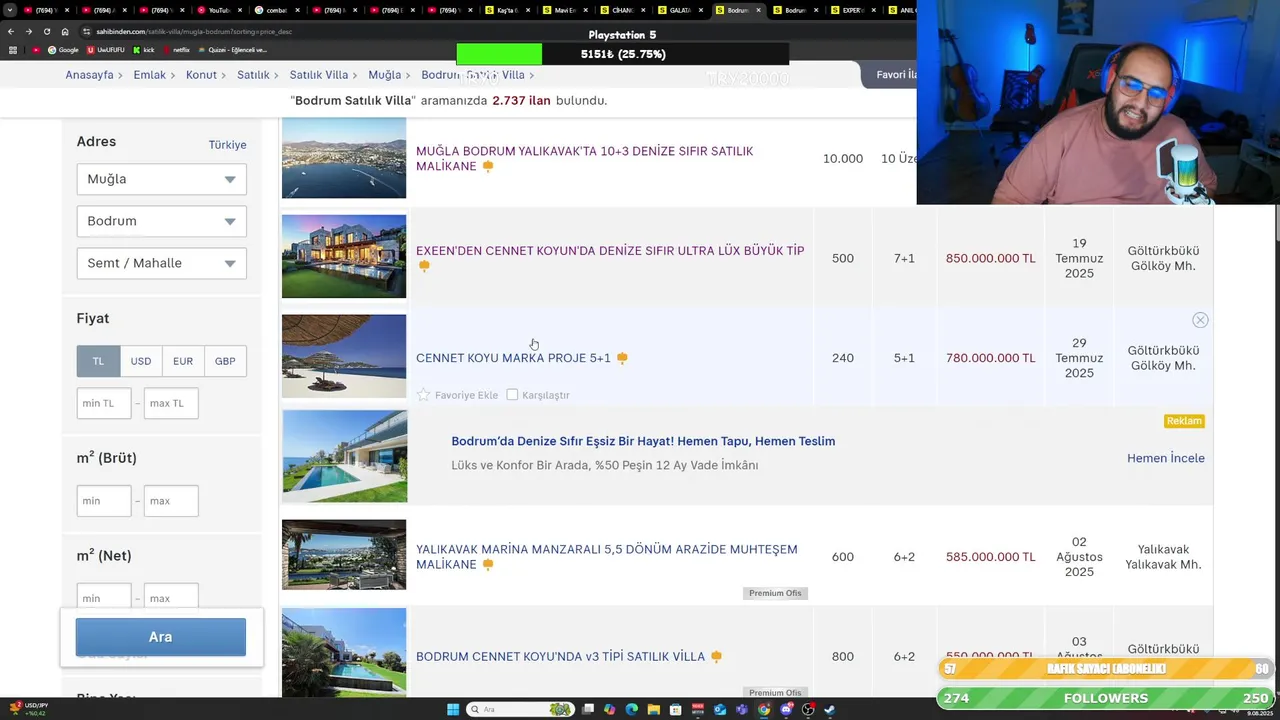Dismiss the Cennet Koyu Marka Proje row's X
This screenshot has width=1280, height=720.
click(1200, 320)
